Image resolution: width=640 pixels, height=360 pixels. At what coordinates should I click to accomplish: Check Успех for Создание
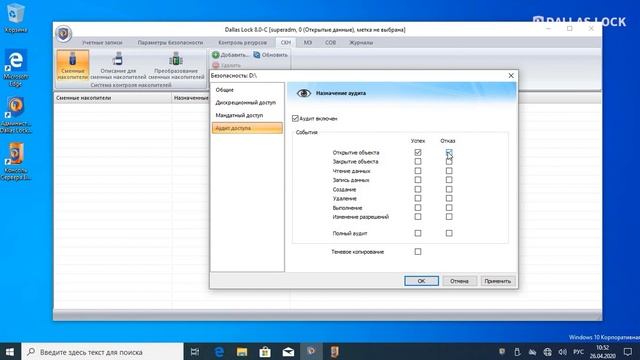tap(418, 189)
